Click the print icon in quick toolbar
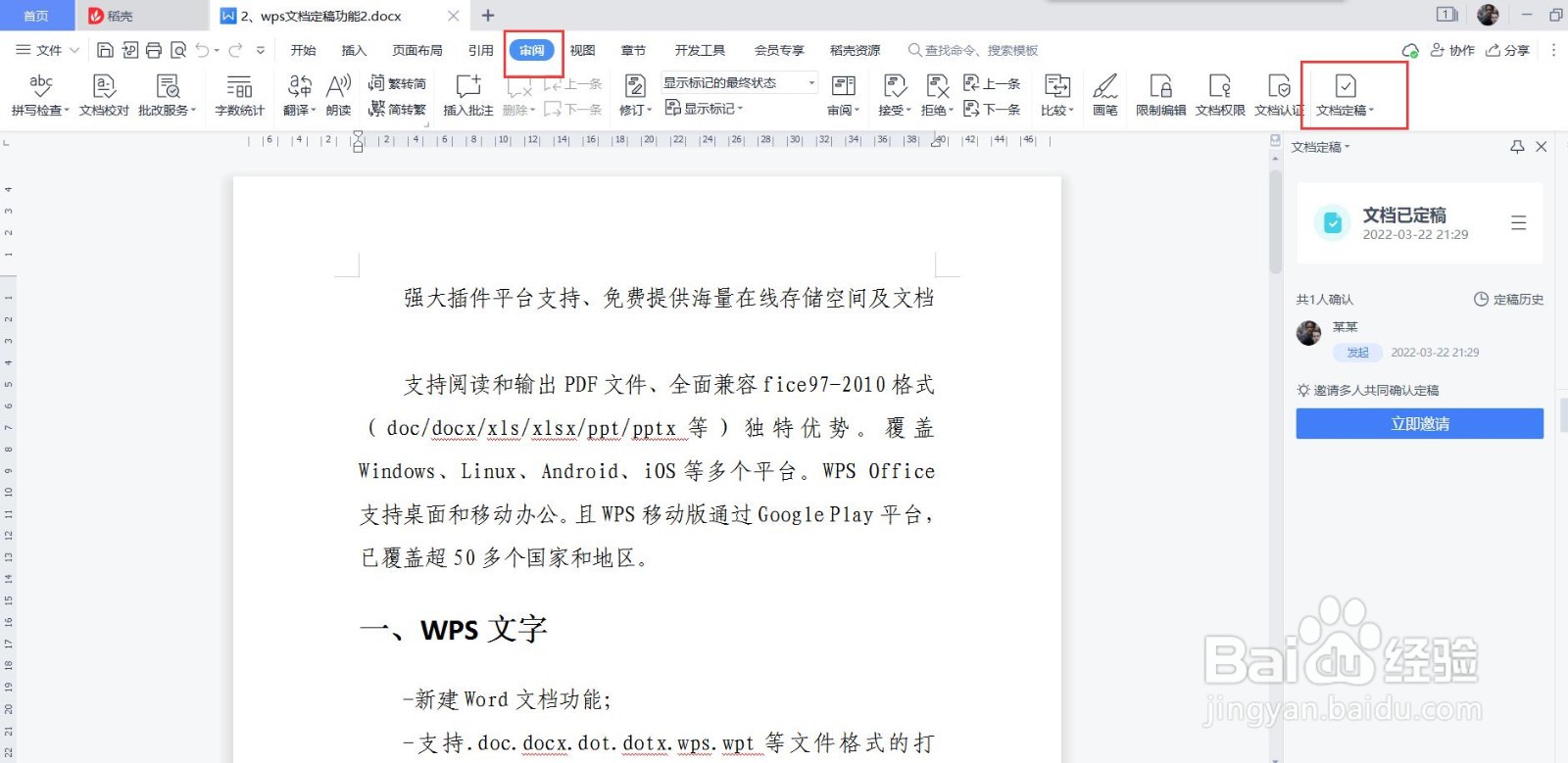This screenshot has width=1568, height=763. [x=154, y=50]
